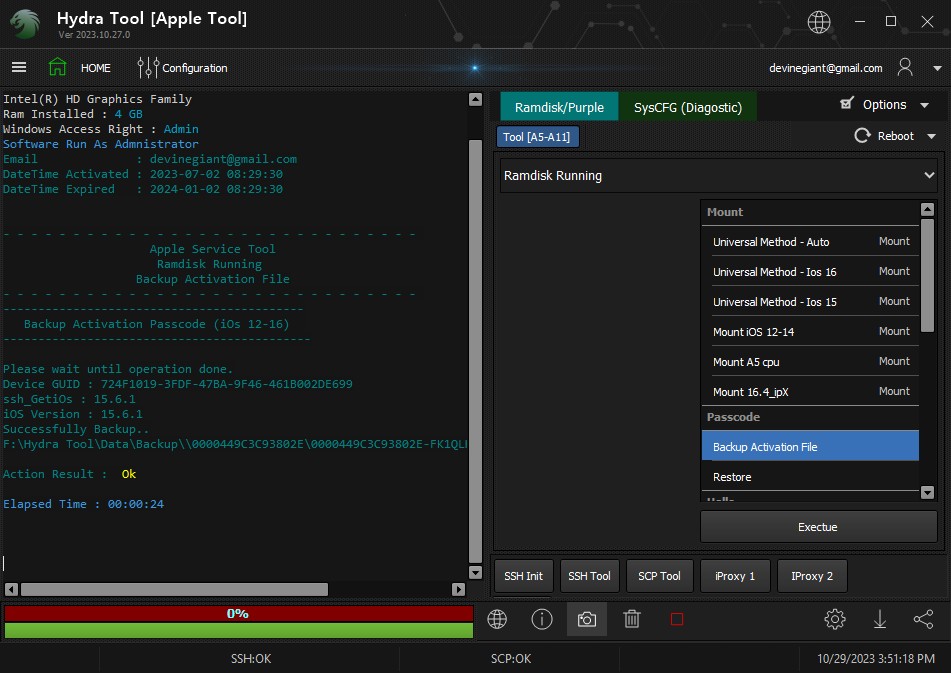951x673 pixels.
Task: Click the SSH Init button
Action: coord(523,576)
